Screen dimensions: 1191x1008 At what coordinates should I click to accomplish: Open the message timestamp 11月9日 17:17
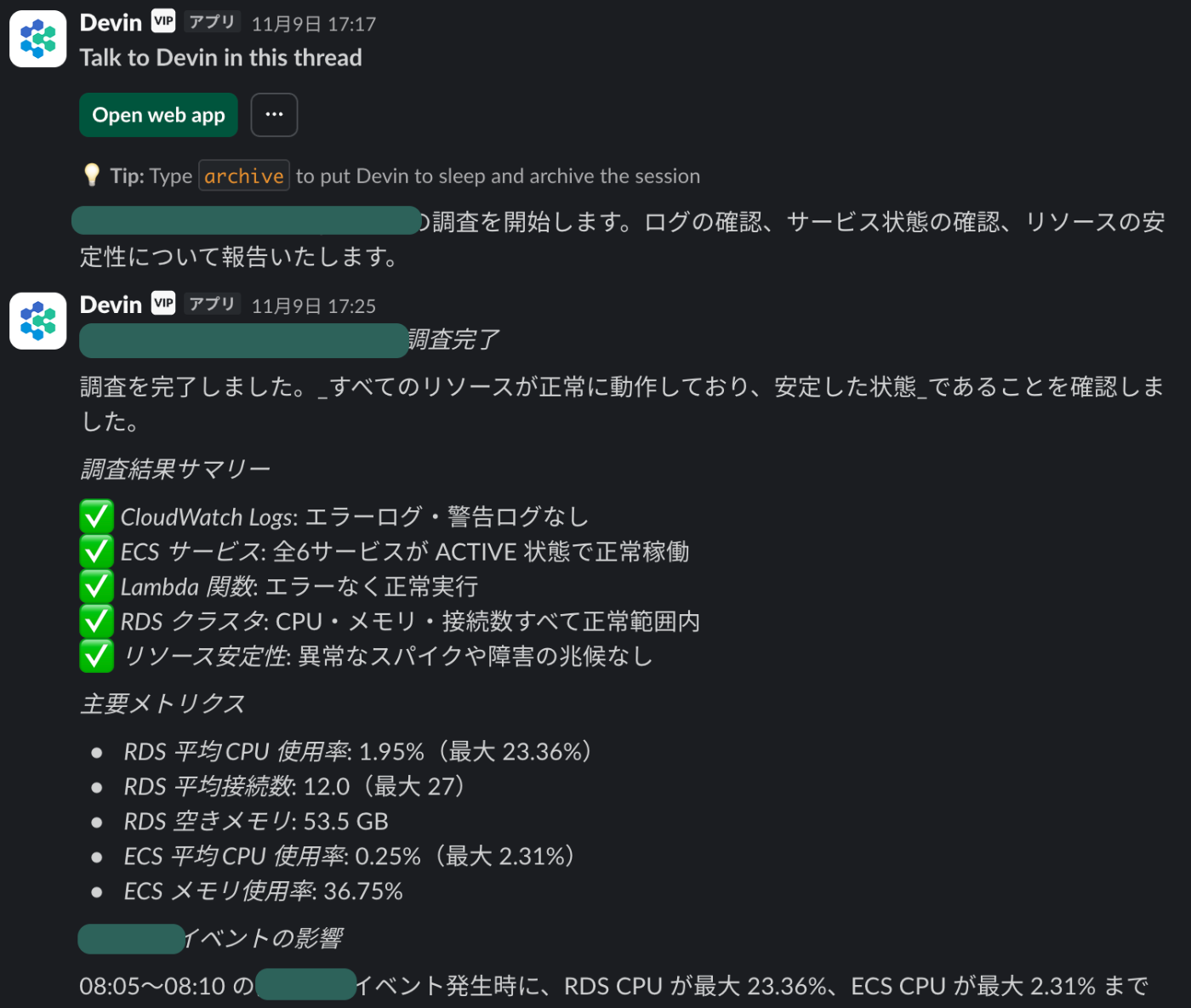coord(313,24)
